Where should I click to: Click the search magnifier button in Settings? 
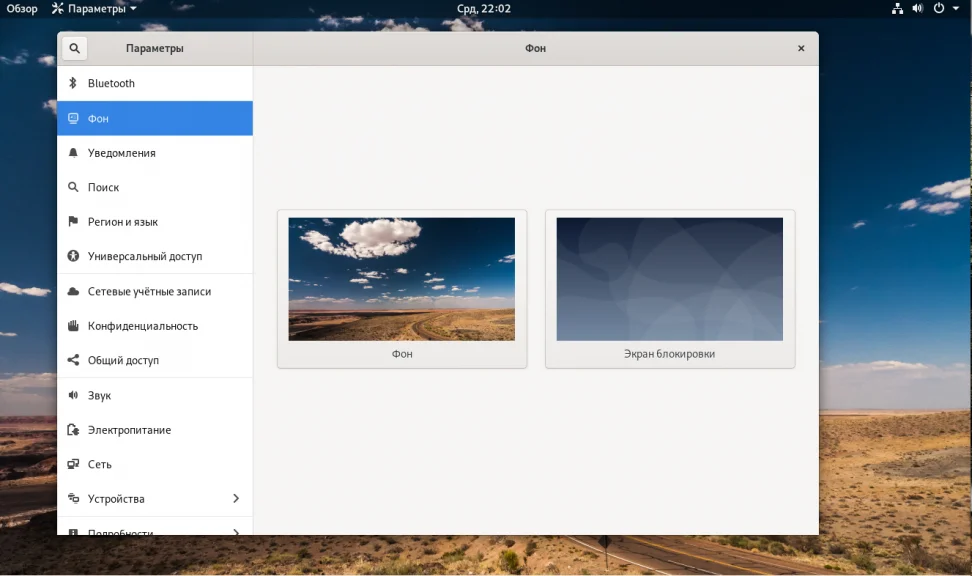(74, 48)
